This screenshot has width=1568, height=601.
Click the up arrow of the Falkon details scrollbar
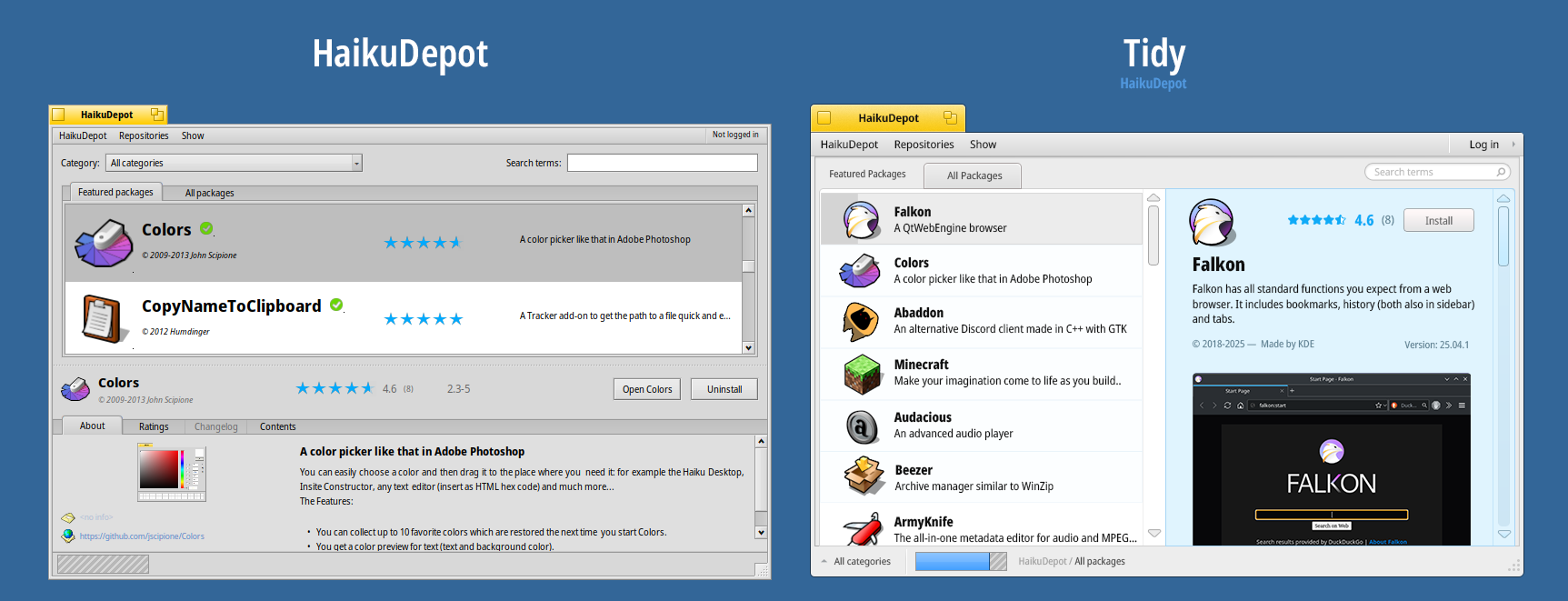click(x=1503, y=198)
